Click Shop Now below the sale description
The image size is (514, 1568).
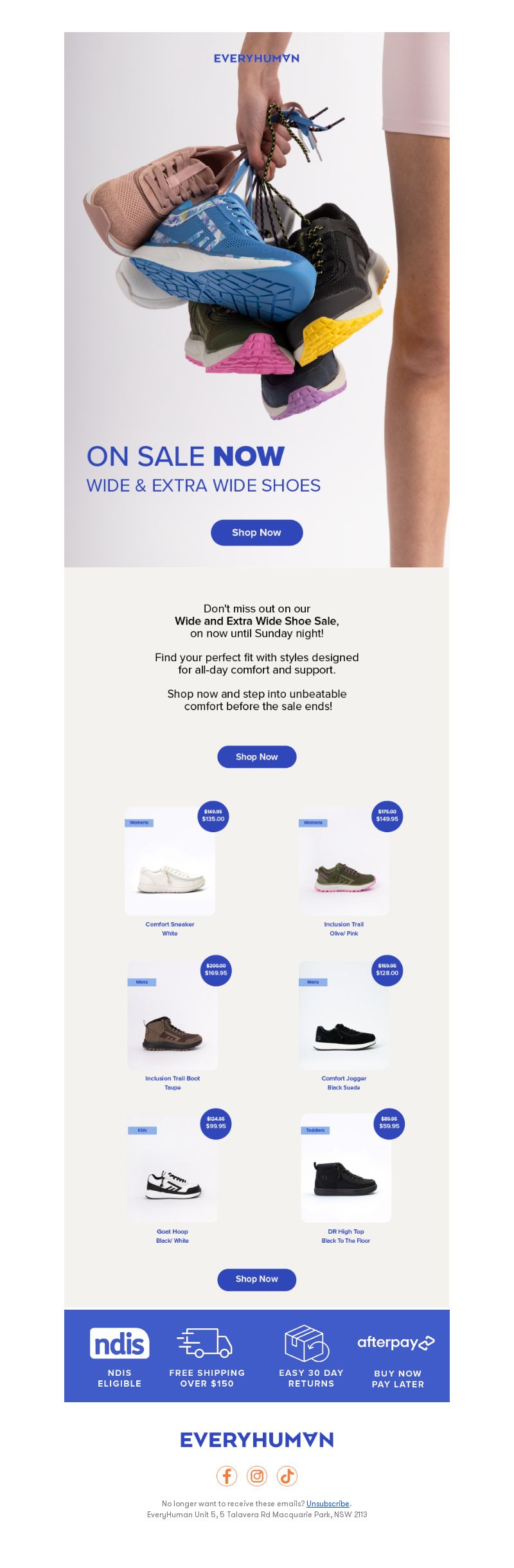pyautogui.click(x=257, y=757)
